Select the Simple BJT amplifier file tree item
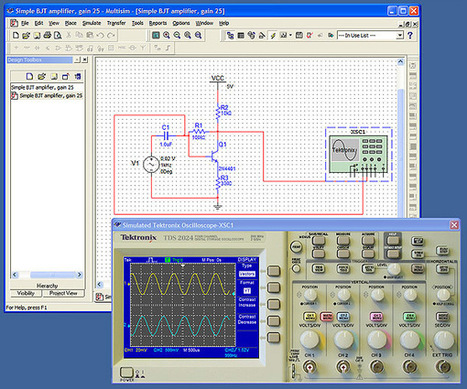 [x=47, y=96]
